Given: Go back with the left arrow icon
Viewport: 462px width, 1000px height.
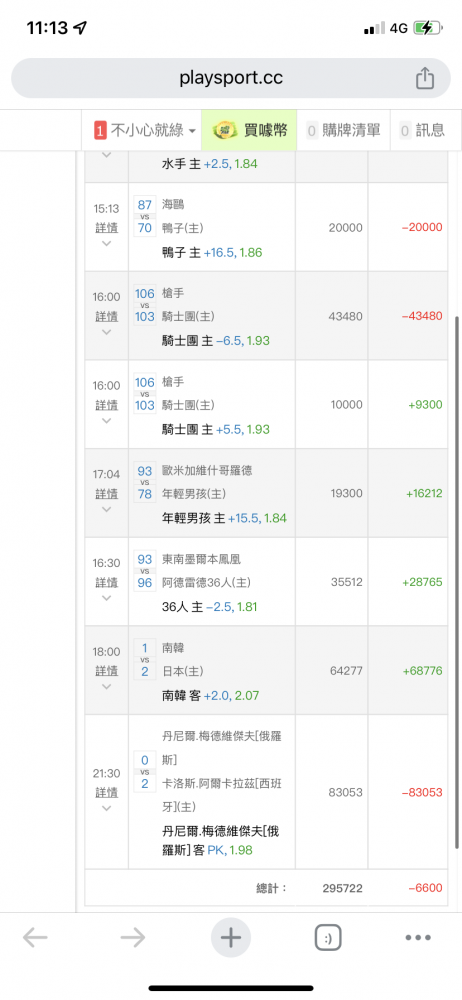Looking at the screenshot, I should tap(35, 938).
